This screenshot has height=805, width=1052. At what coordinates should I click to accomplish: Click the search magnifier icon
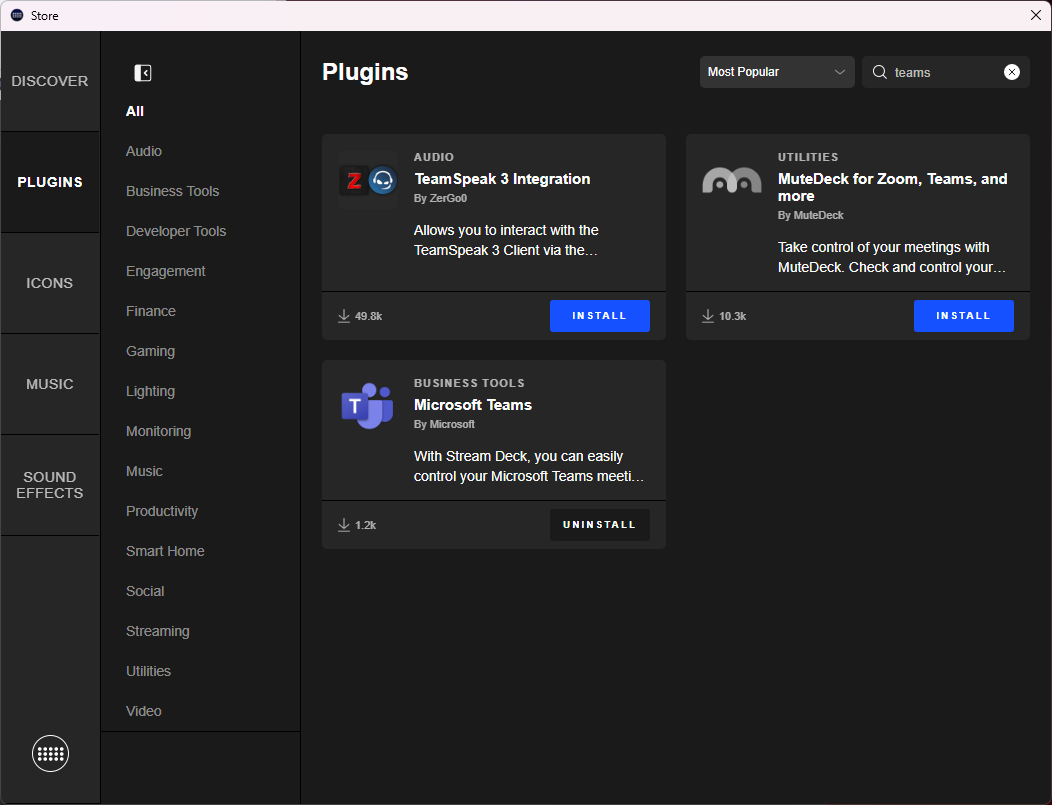pyautogui.click(x=880, y=72)
